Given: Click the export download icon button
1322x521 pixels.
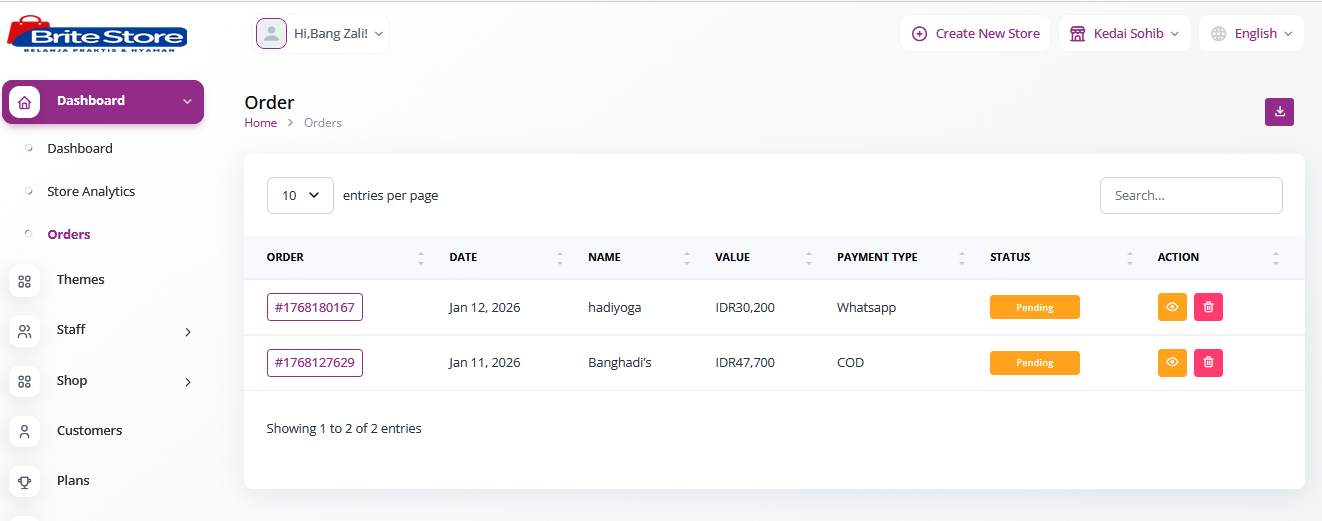Looking at the screenshot, I should click(1279, 112).
